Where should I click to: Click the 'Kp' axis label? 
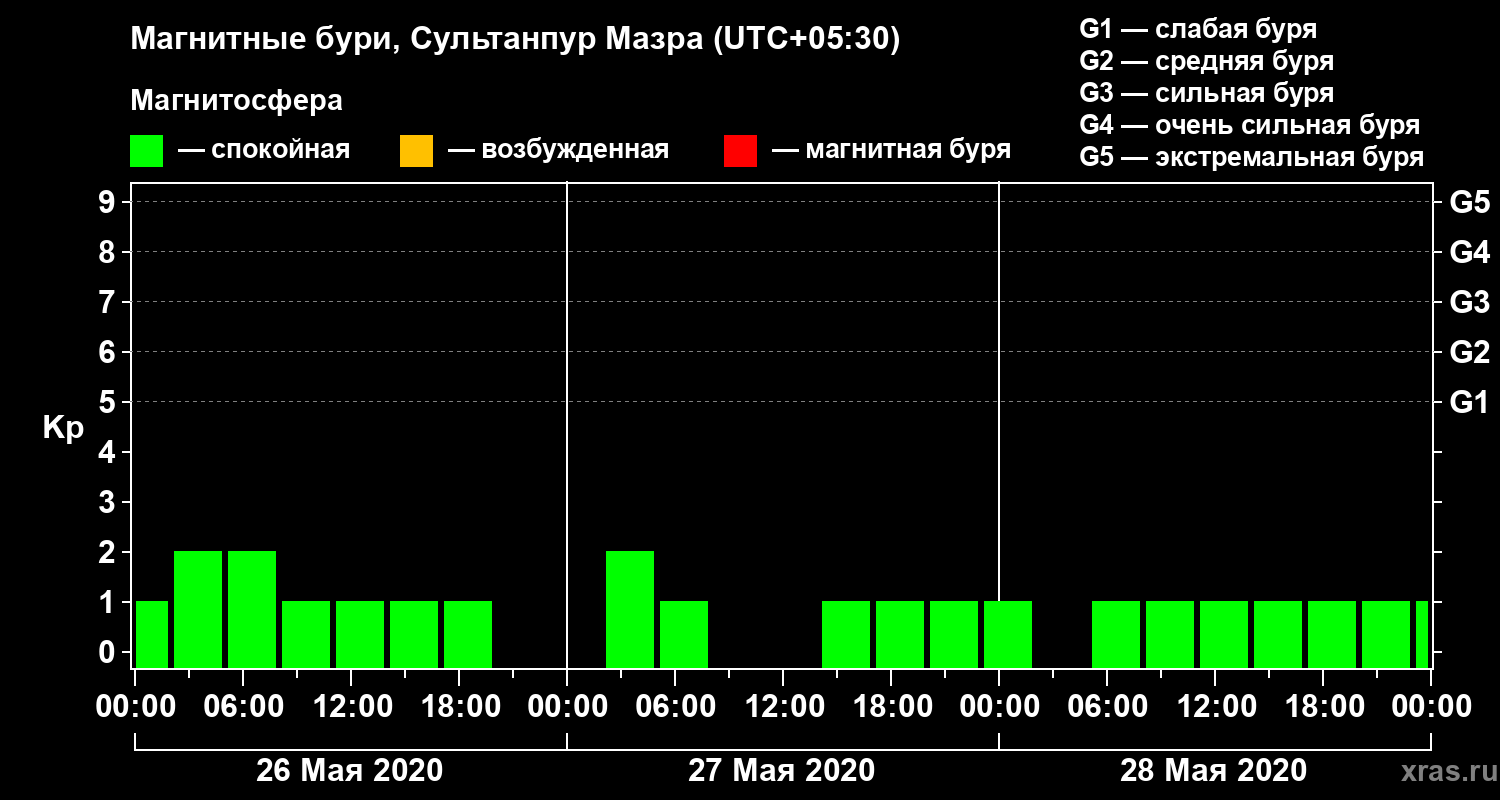(x=63, y=428)
